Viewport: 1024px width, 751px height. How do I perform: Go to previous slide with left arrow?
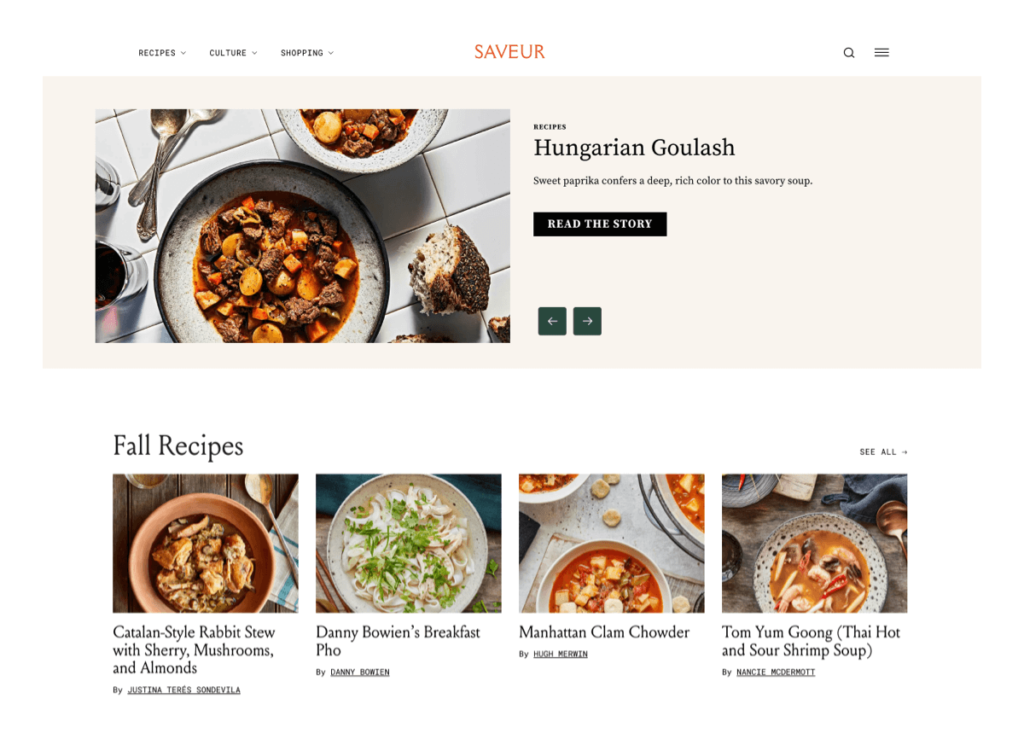[x=552, y=321]
